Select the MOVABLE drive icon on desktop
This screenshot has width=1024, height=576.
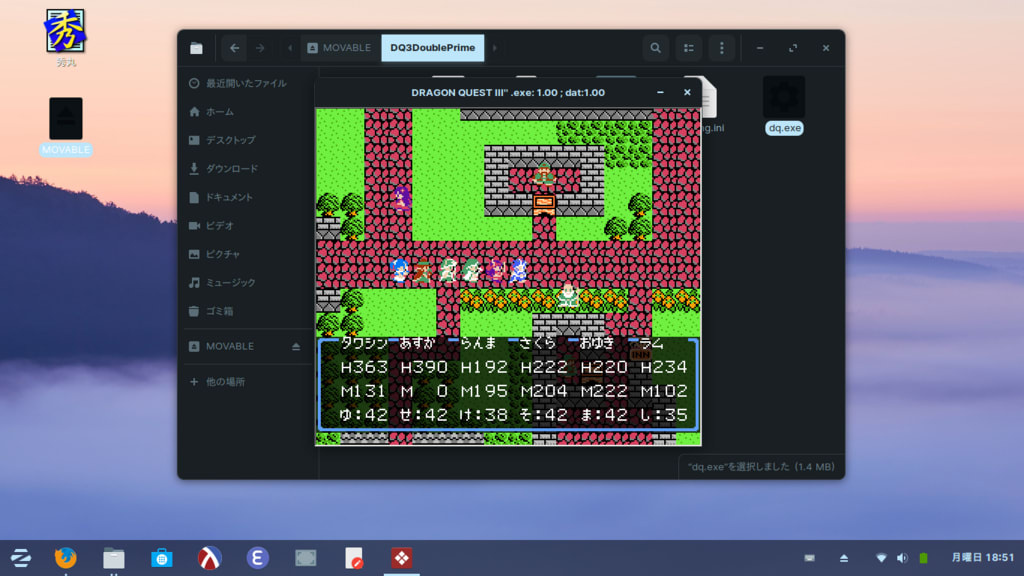tap(65, 127)
